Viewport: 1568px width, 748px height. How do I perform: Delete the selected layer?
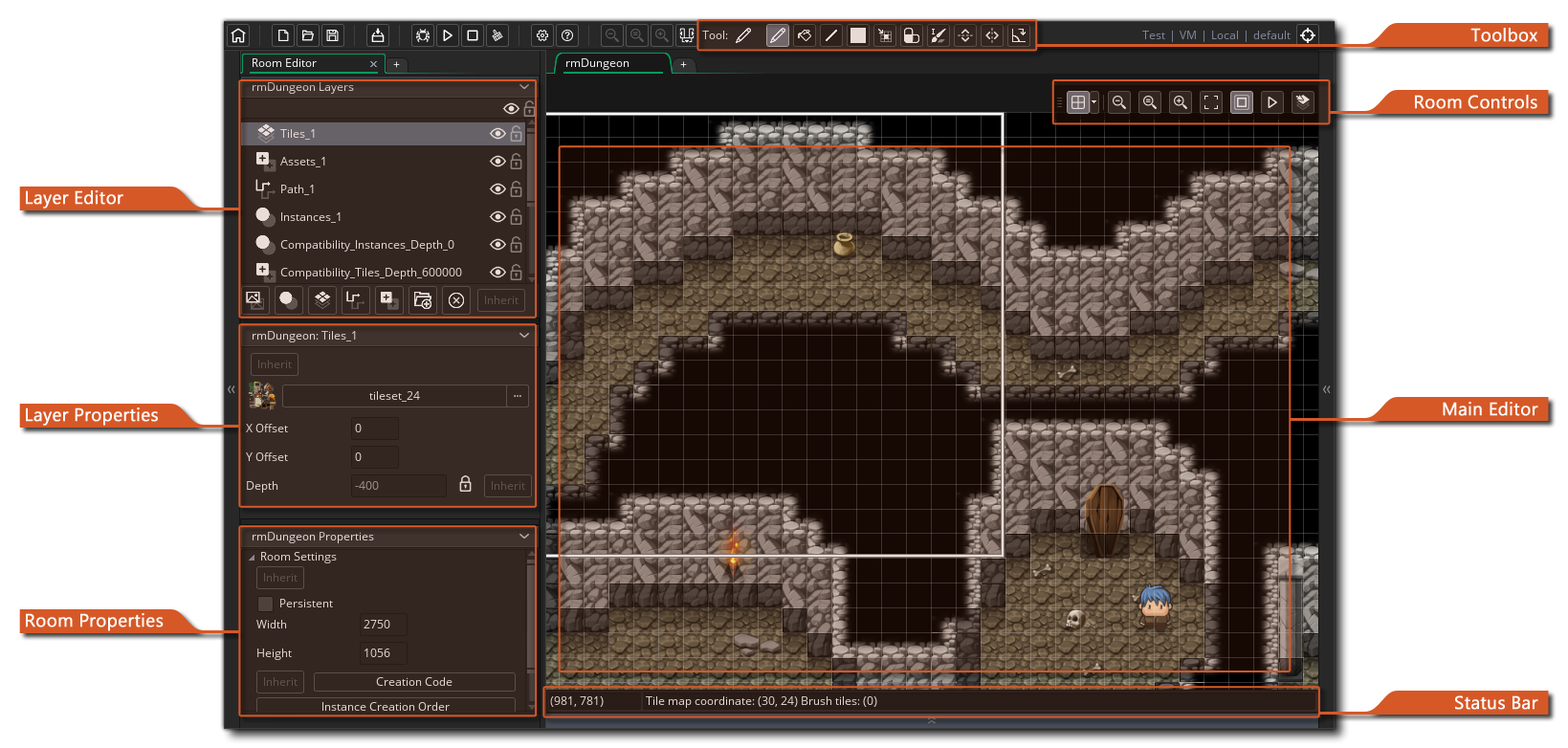tap(456, 300)
